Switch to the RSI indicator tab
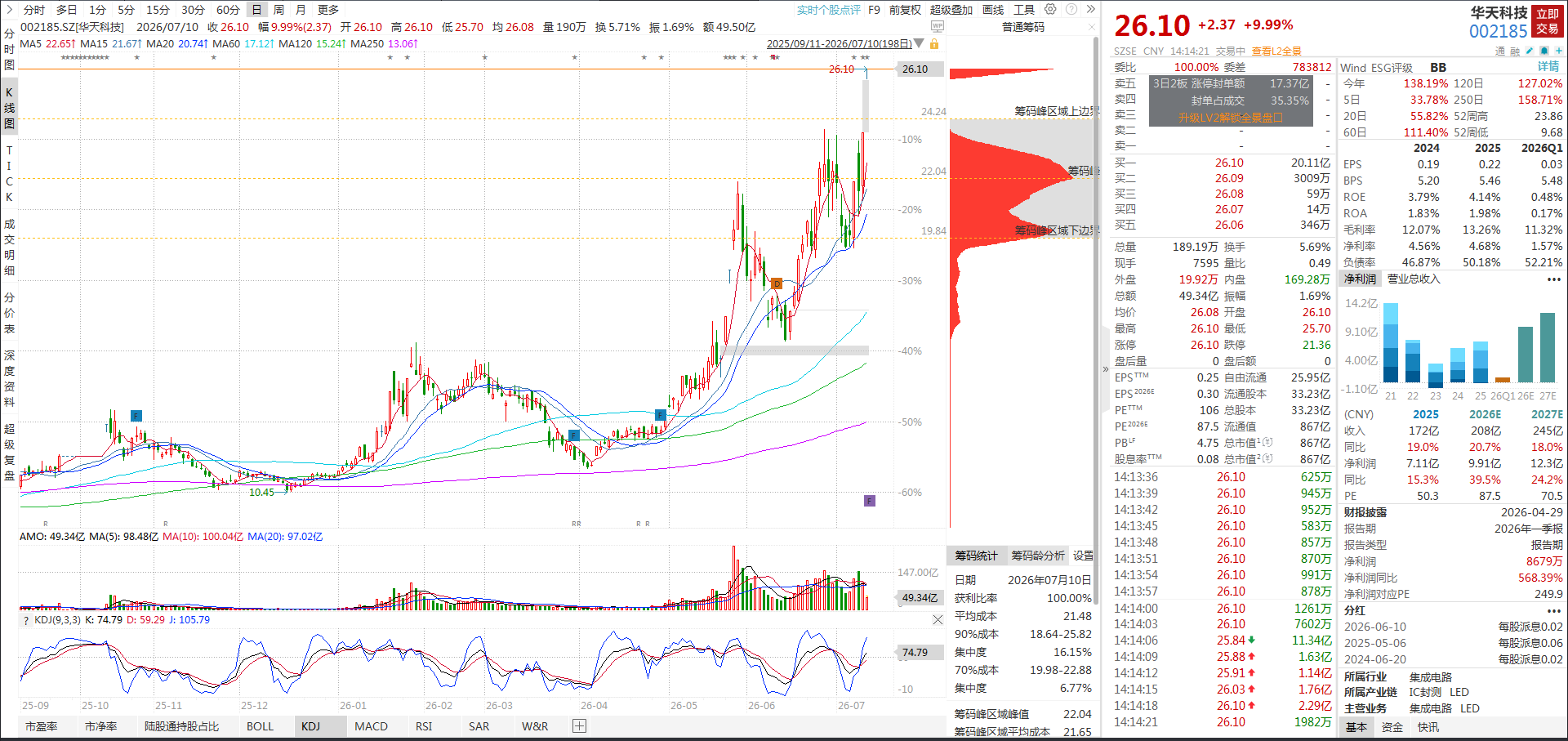Viewport: 1568px width, 741px height. [x=424, y=725]
